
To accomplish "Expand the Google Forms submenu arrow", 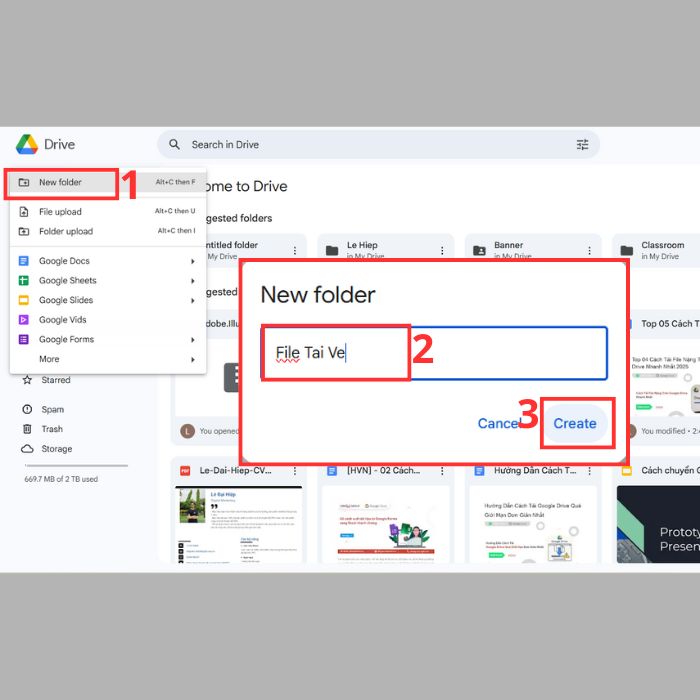I will (x=193, y=340).
